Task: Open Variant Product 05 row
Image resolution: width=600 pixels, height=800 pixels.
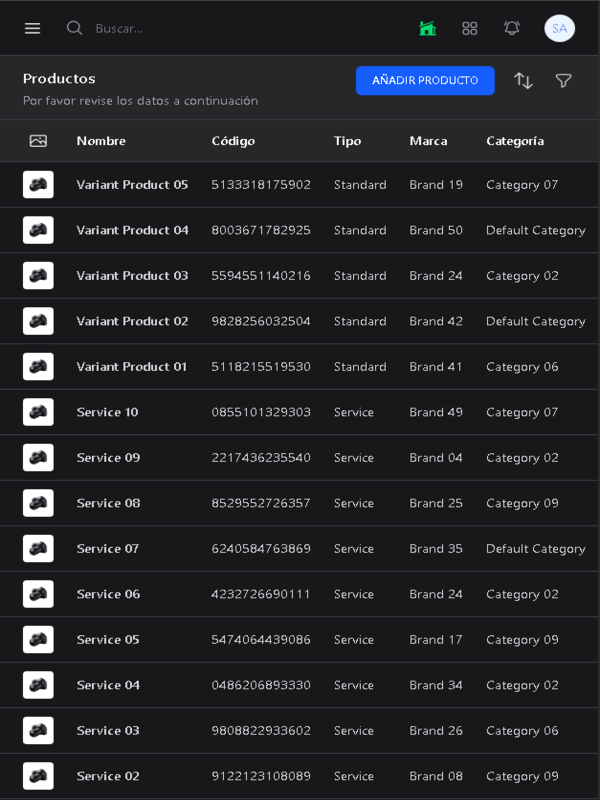Action: [x=132, y=185]
